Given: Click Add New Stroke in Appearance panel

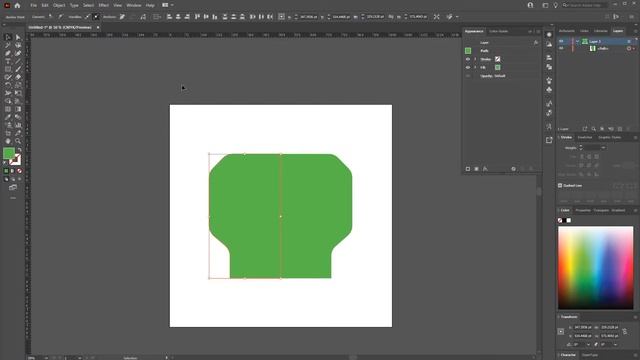Looking at the screenshot, I should pyautogui.click(x=468, y=169).
